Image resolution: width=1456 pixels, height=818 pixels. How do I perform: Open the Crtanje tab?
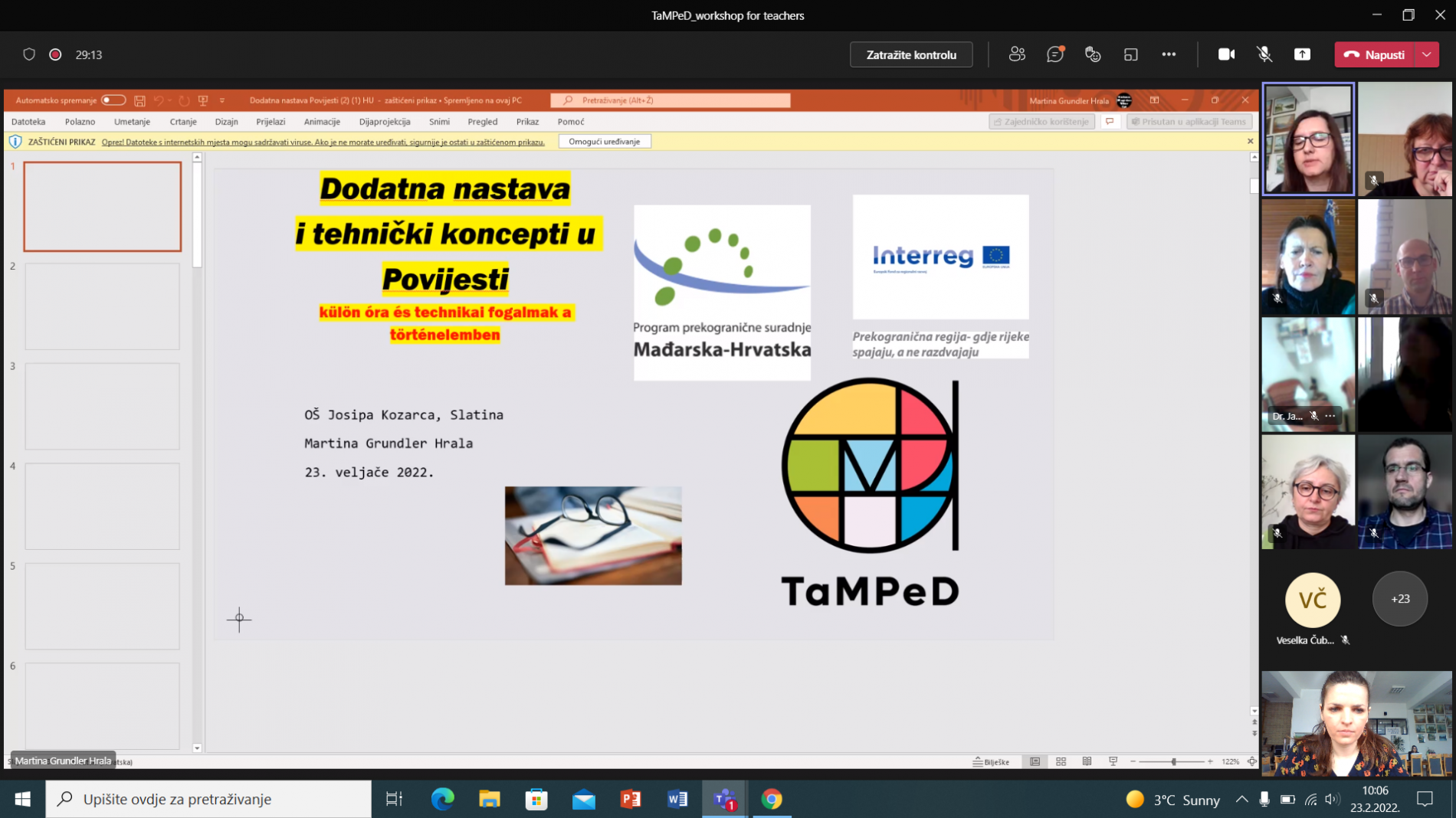183,122
